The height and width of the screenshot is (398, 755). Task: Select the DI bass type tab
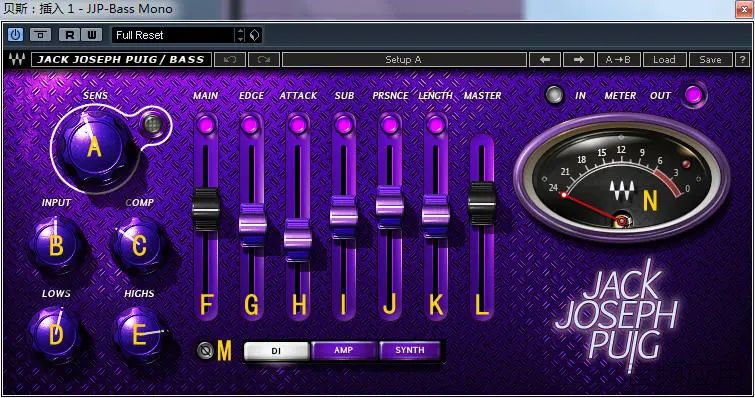tap(276, 351)
